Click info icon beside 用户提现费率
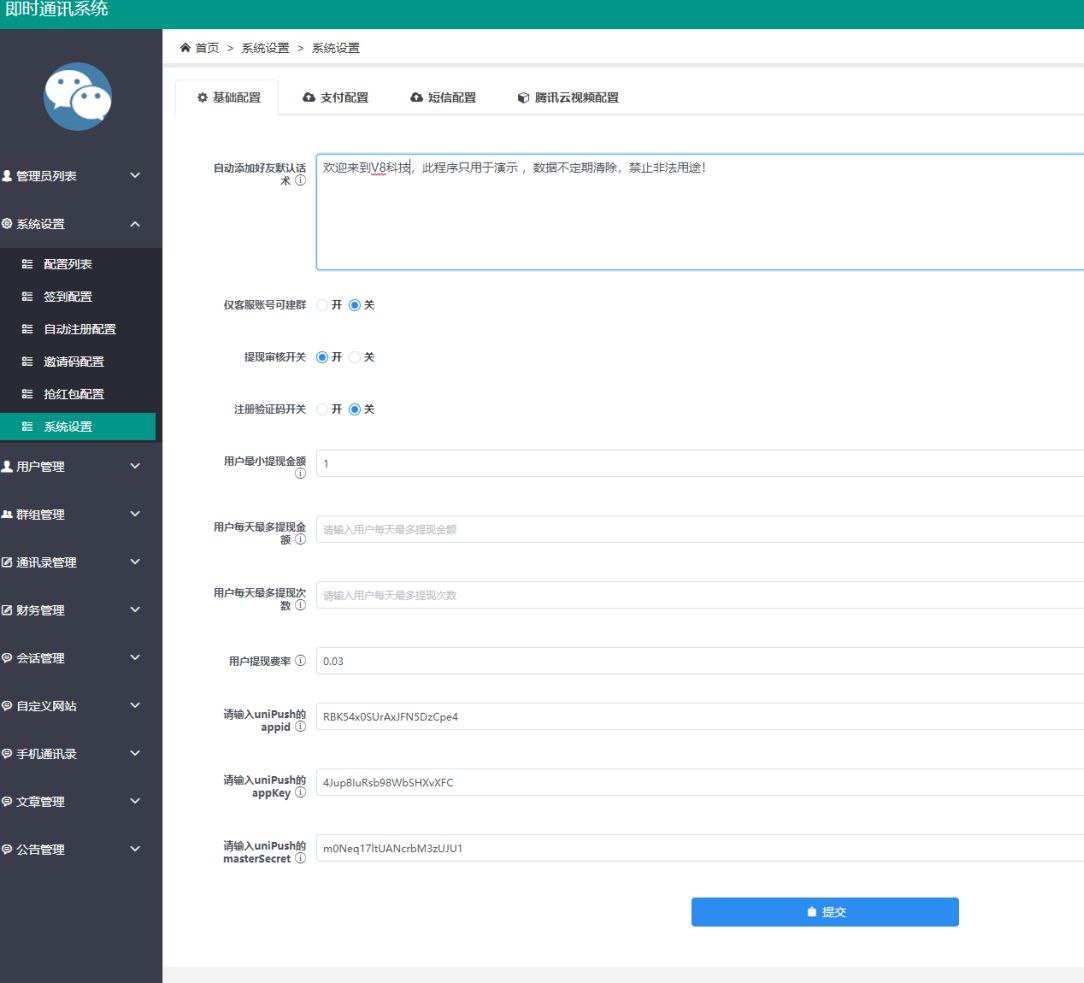Image resolution: width=1084 pixels, height=983 pixels. pyautogui.click(x=300, y=662)
